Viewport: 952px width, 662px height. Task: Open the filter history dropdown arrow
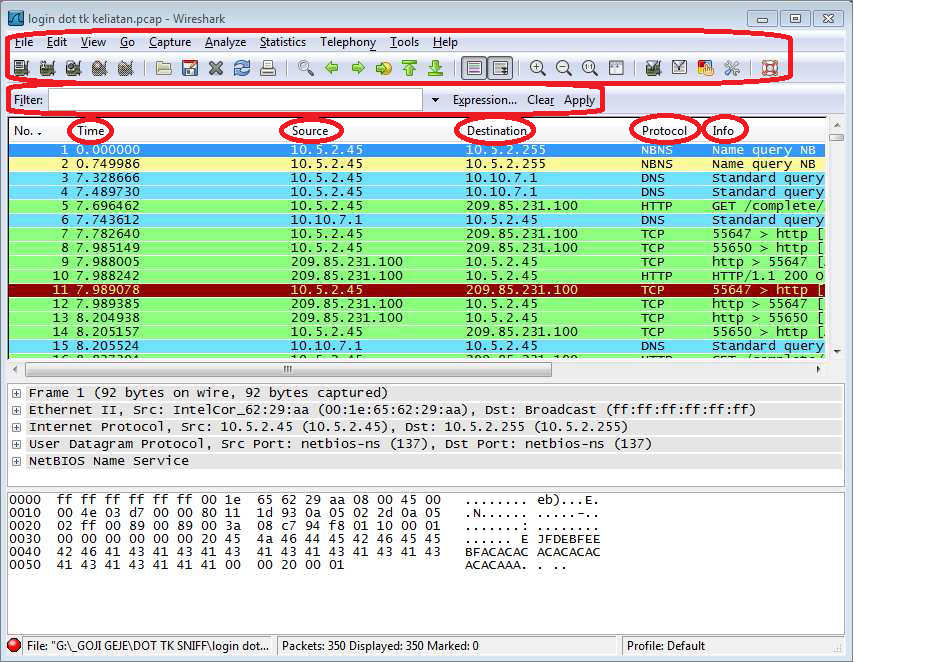435,99
